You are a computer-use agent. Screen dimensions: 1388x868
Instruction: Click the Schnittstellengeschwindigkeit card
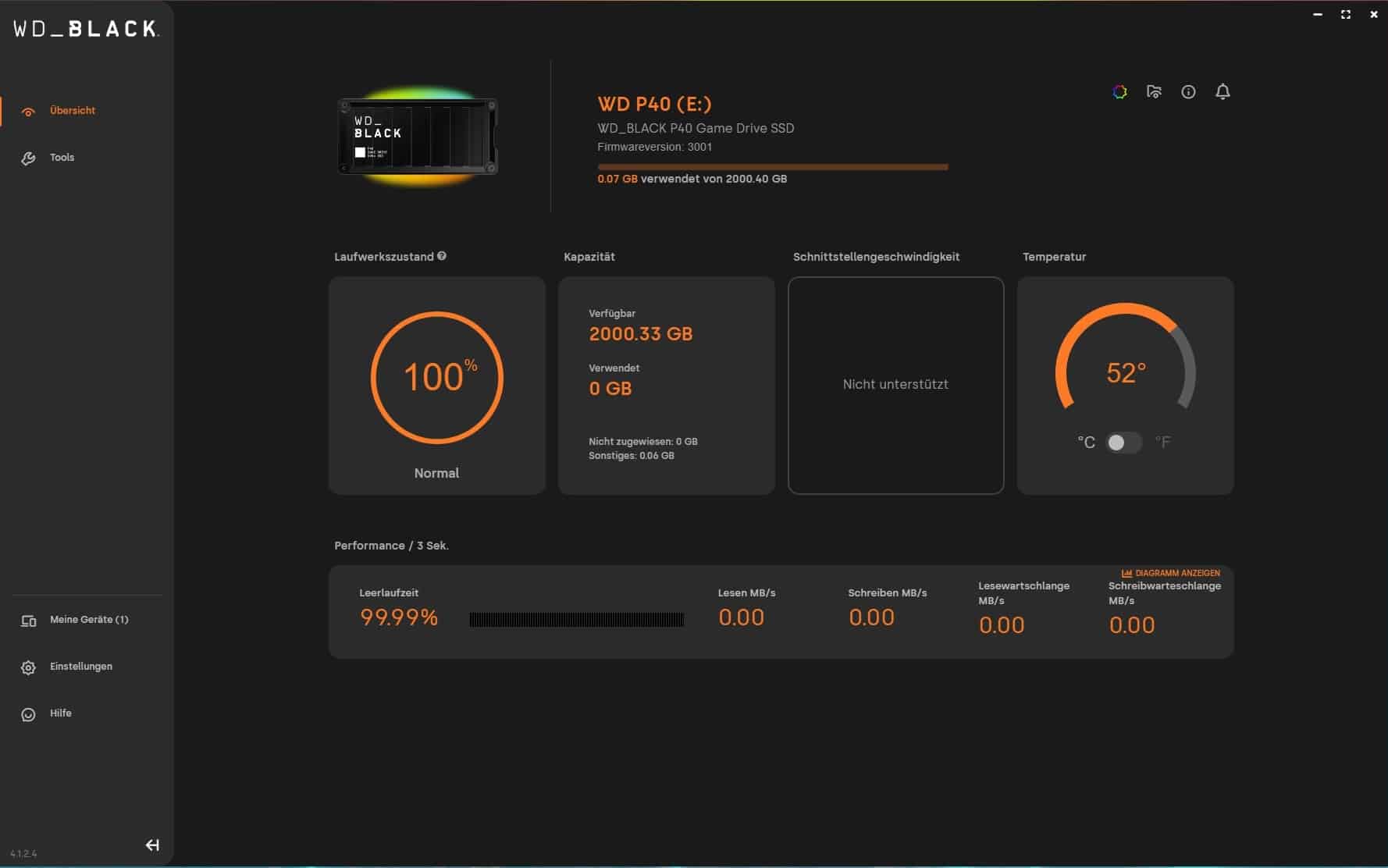[895, 385]
